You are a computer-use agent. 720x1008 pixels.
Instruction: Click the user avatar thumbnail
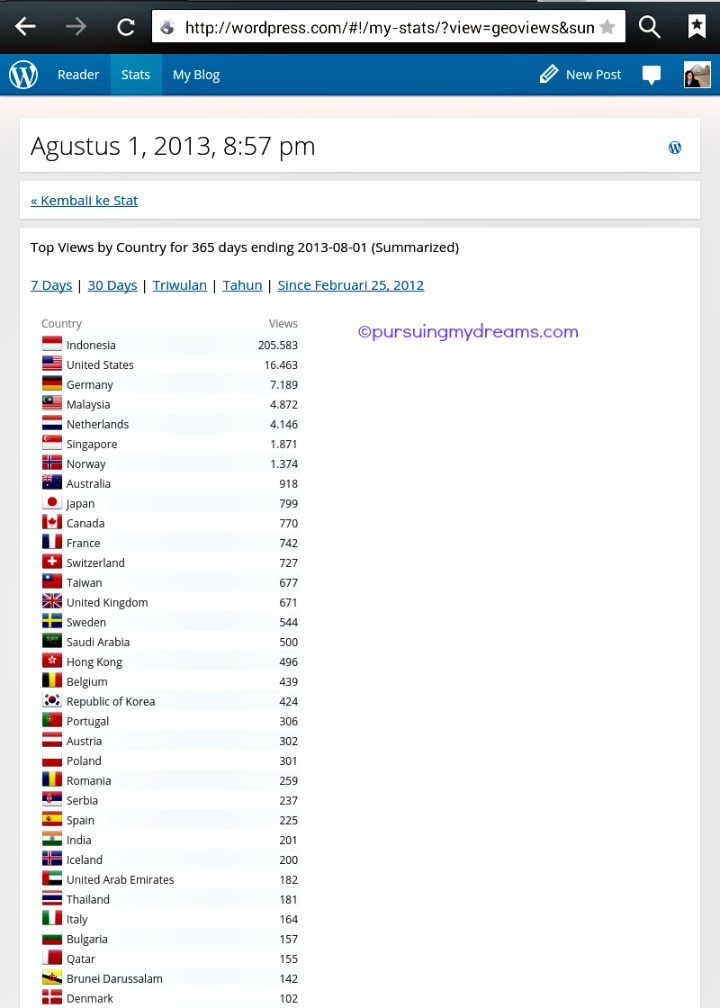click(x=697, y=75)
